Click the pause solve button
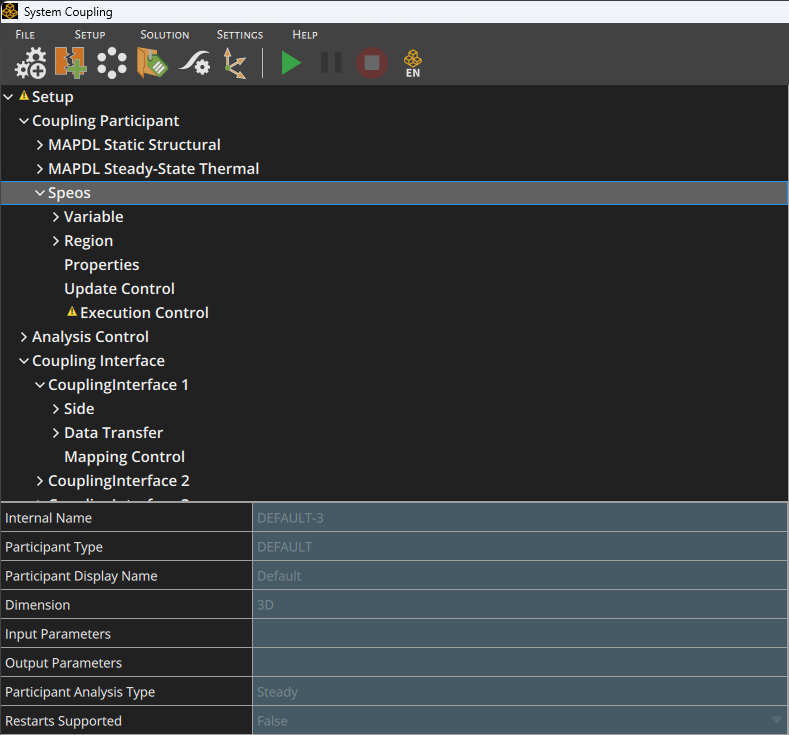This screenshot has width=789, height=735. tap(331, 63)
